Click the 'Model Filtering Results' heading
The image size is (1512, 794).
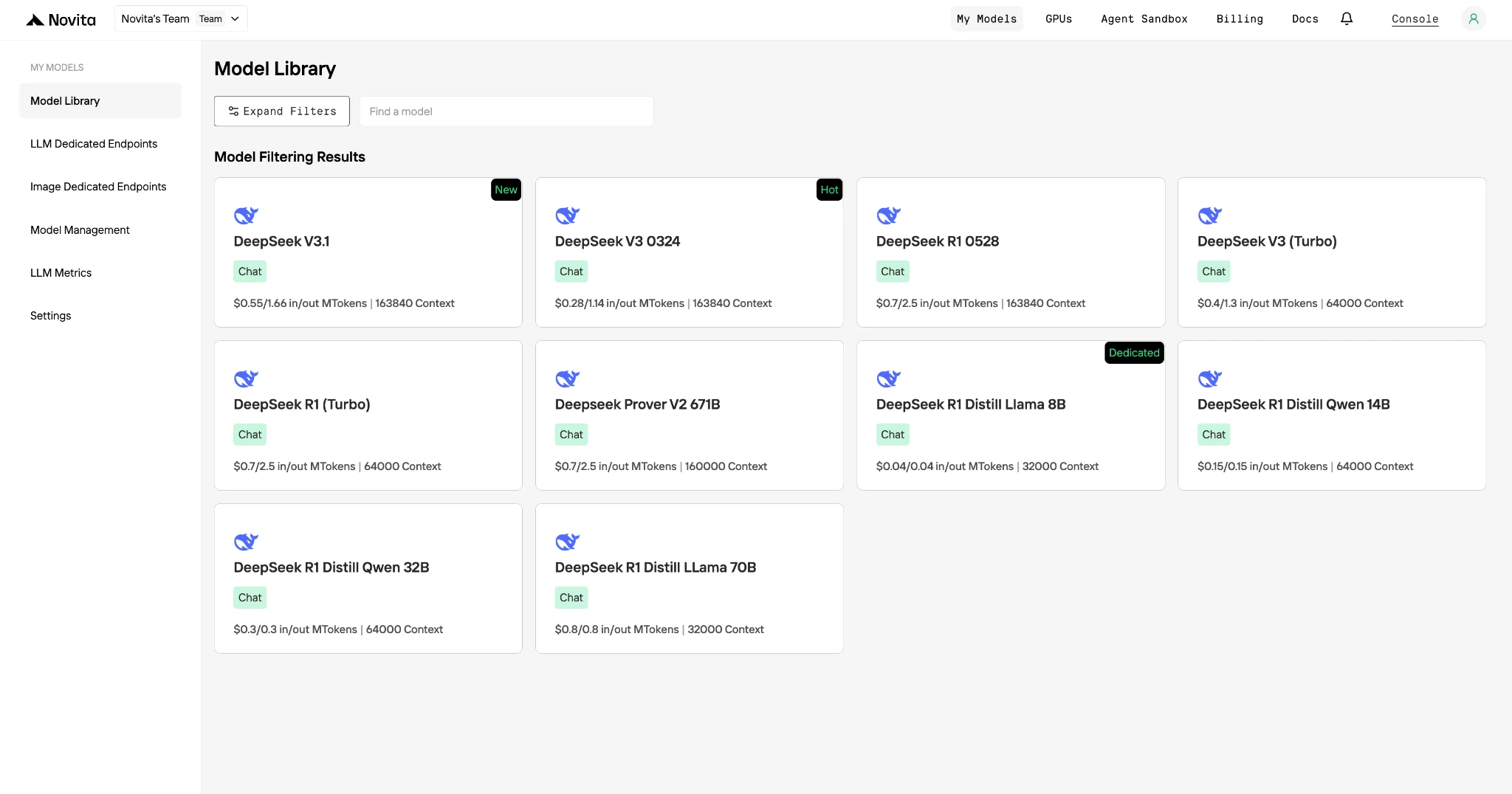click(289, 156)
